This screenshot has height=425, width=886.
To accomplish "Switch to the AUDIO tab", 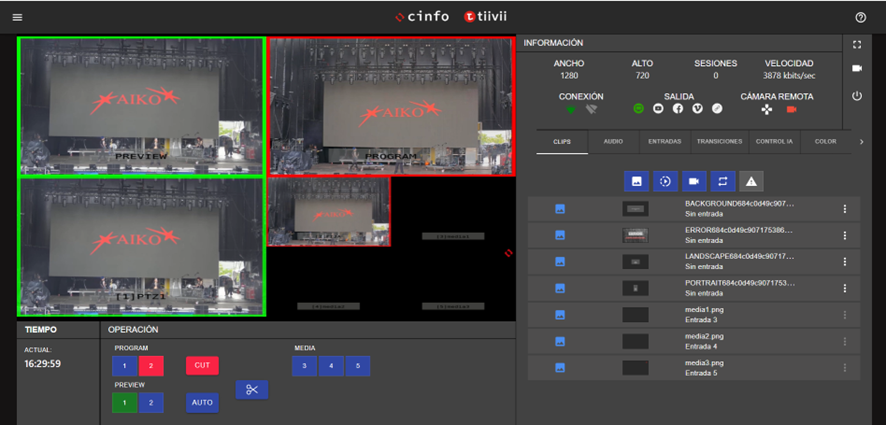I will coord(613,142).
